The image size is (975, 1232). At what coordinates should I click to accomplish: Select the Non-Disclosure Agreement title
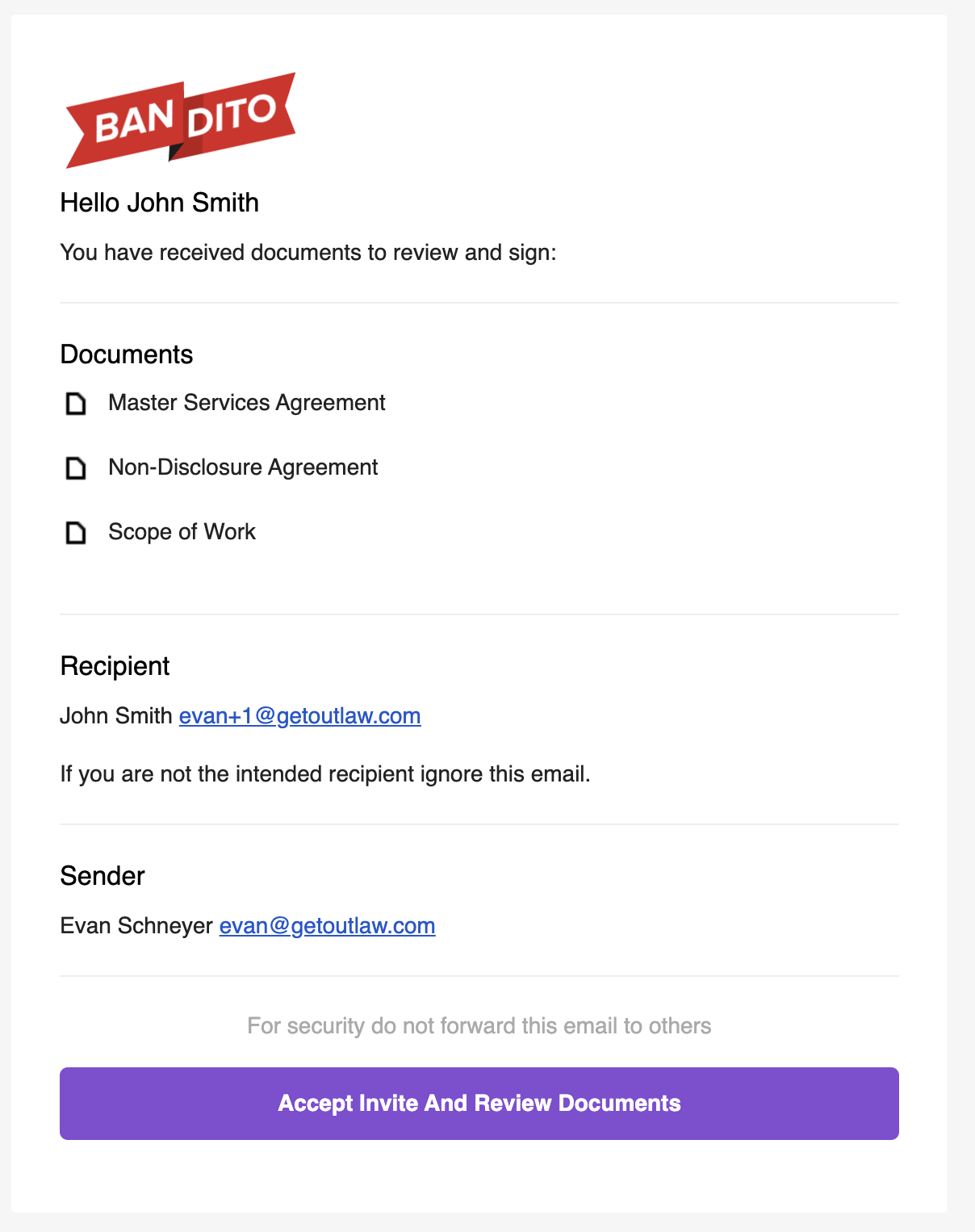(243, 467)
